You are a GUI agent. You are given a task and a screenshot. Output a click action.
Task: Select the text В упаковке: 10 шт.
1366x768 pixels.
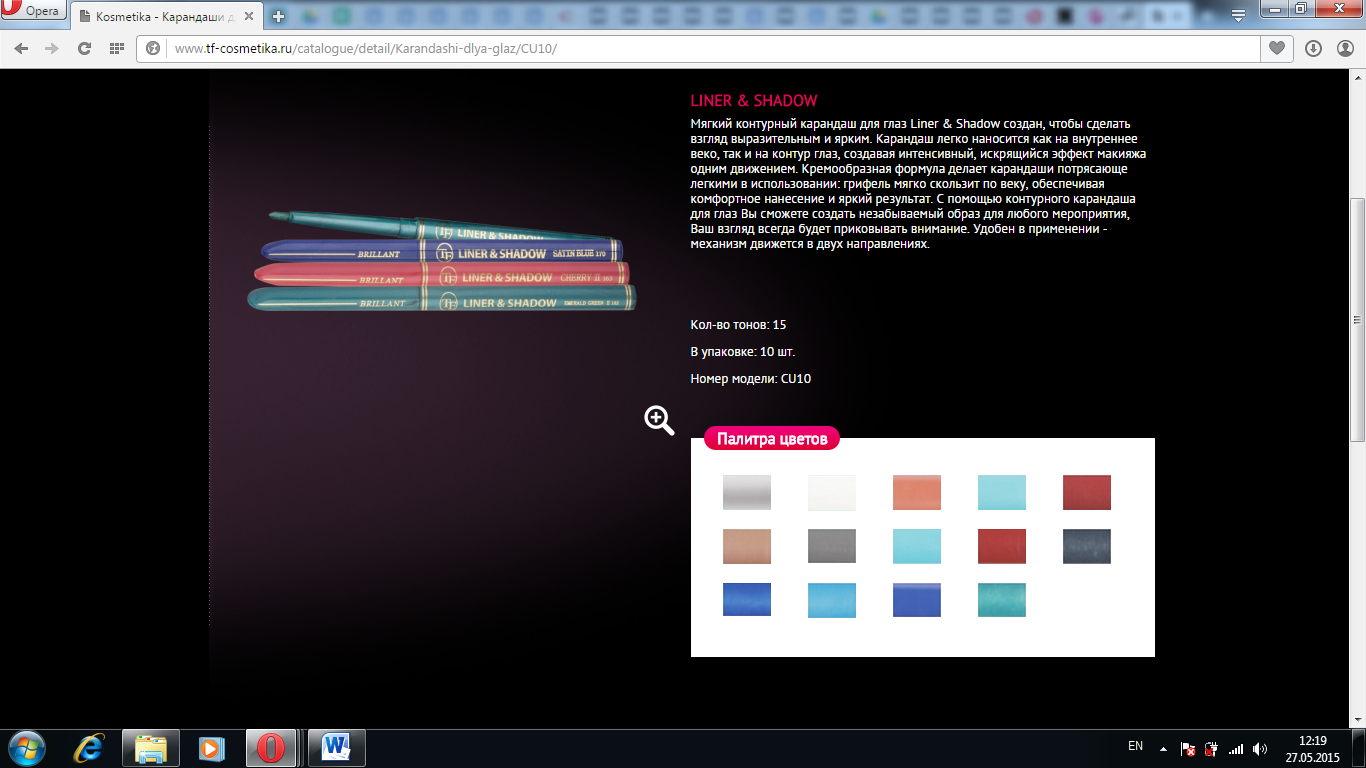coord(743,352)
